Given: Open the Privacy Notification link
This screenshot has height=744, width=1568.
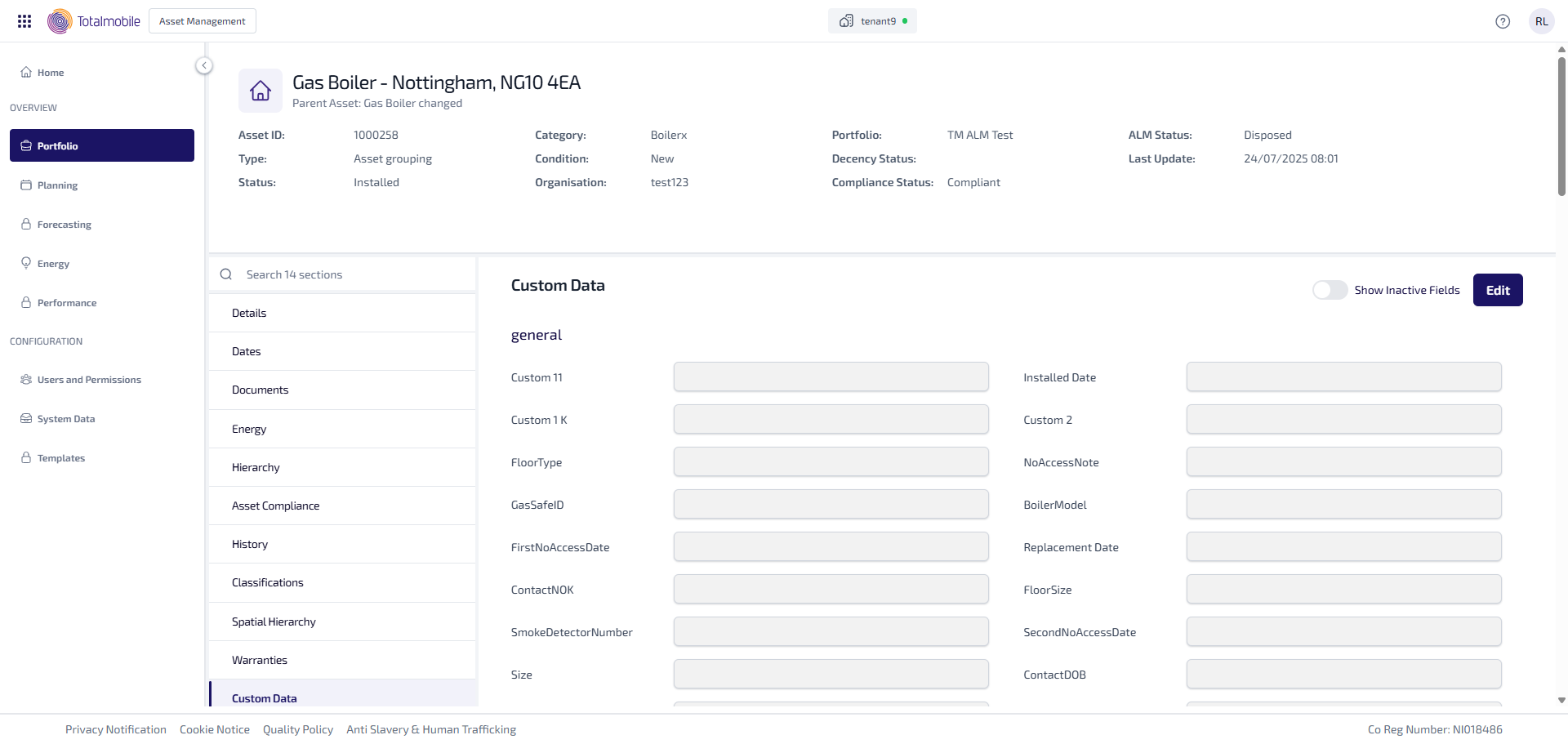Looking at the screenshot, I should pos(115,729).
